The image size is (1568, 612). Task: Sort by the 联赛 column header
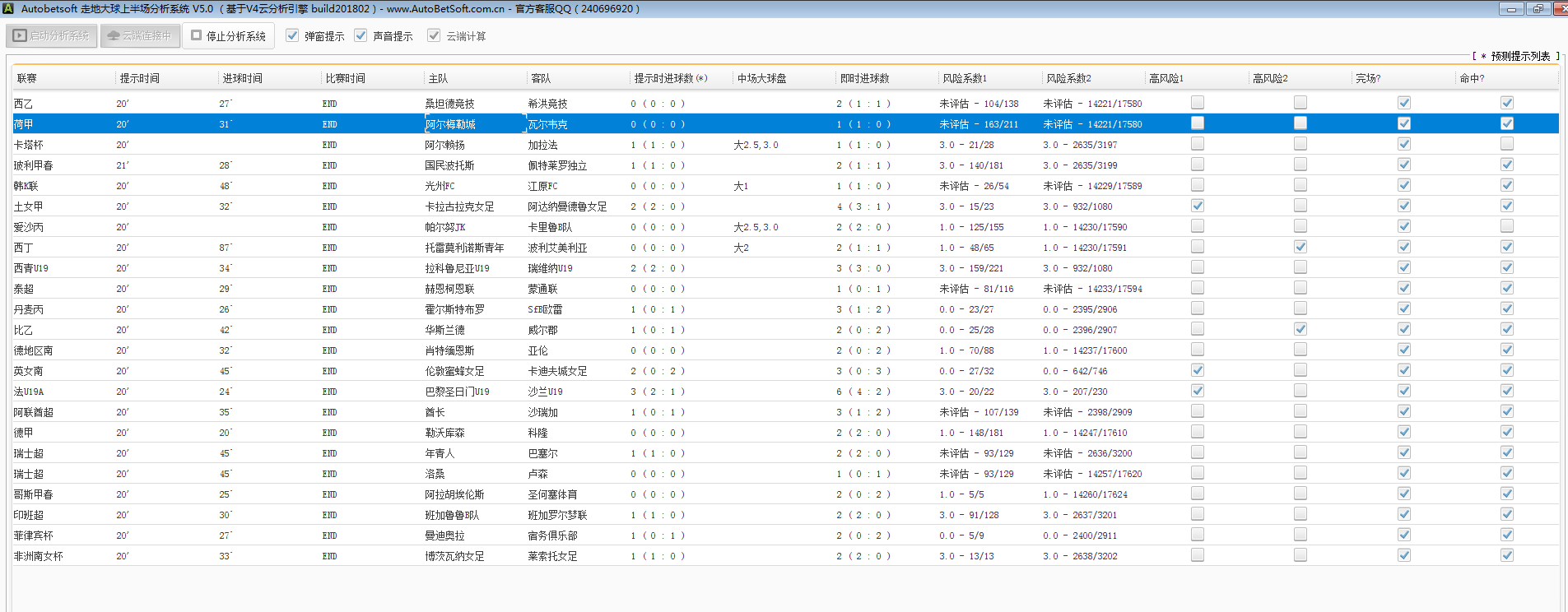[27, 78]
